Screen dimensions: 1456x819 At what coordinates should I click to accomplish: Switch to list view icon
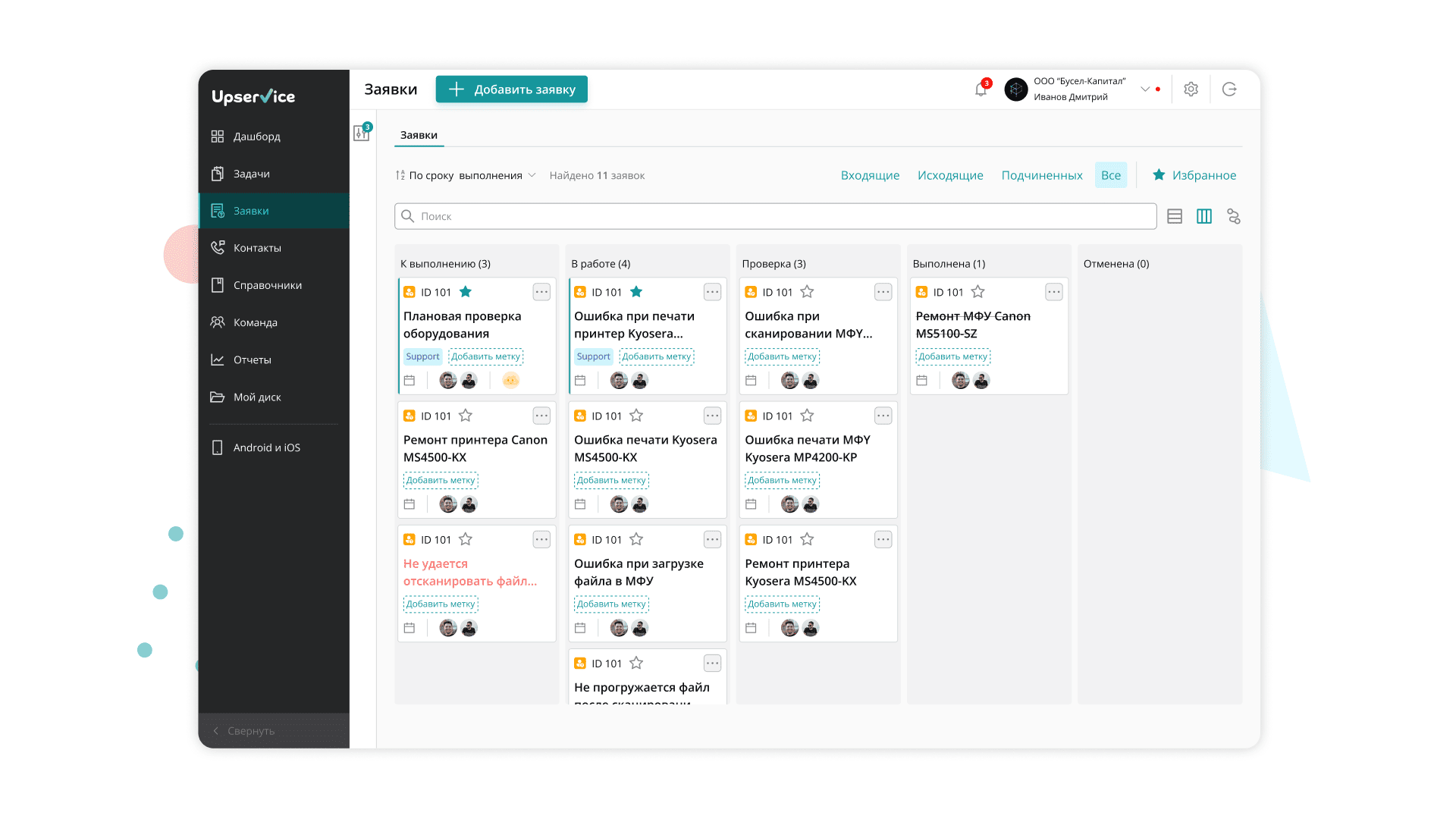1175,217
